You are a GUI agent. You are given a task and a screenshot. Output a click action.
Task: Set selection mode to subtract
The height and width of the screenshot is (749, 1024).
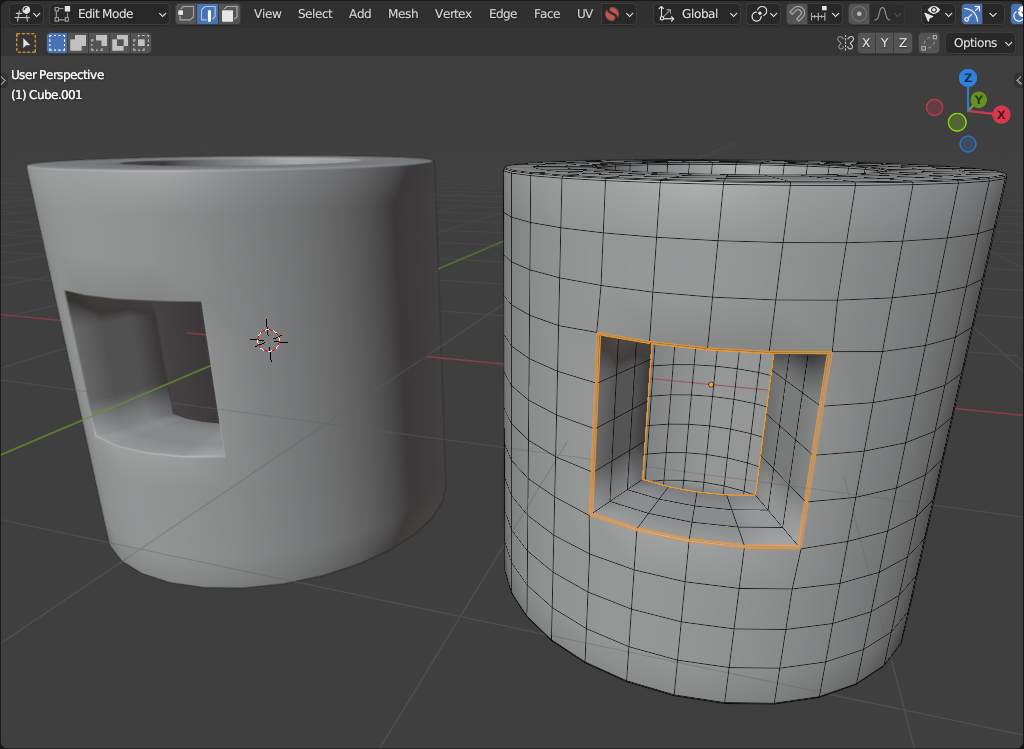pyautogui.click(x=99, y=43)
